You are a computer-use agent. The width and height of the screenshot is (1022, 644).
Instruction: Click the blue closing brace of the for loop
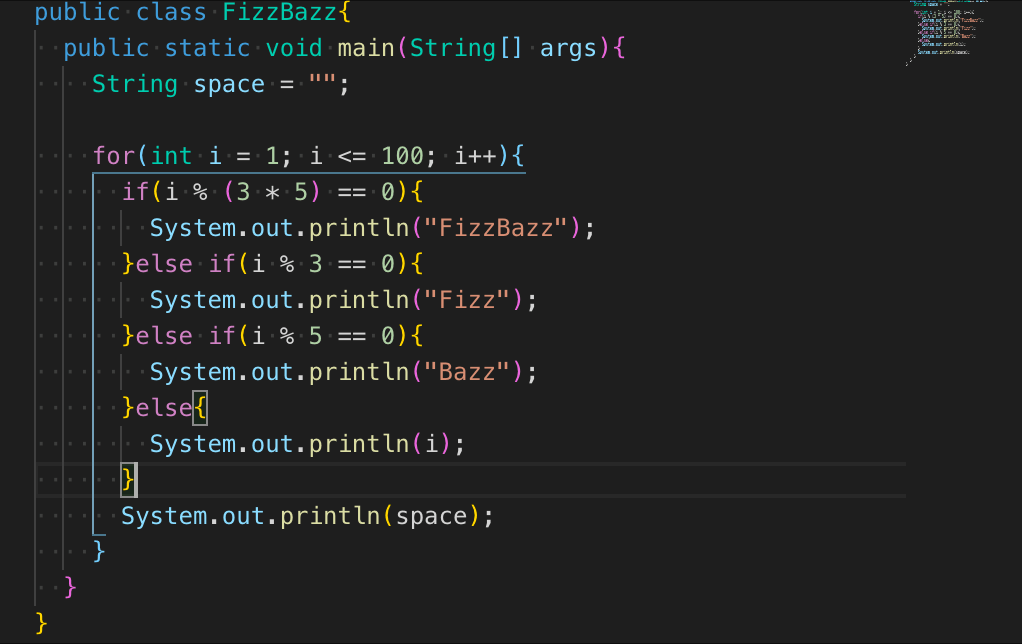click(x=99, y=551)
